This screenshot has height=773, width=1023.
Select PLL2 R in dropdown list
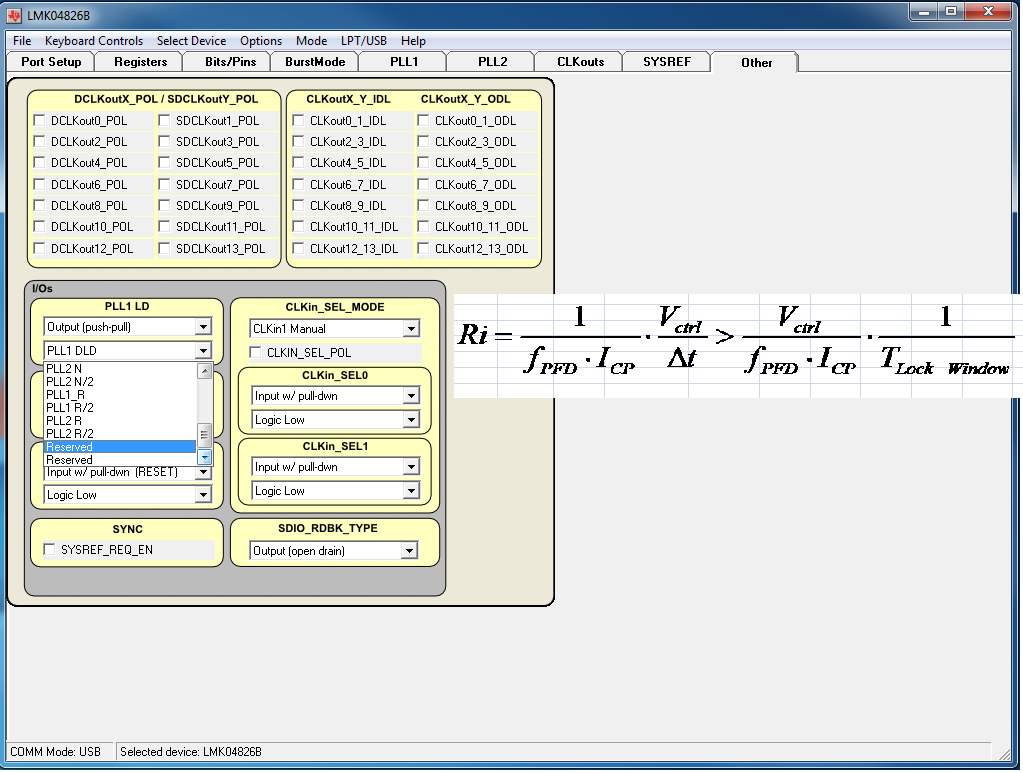pos(120,421)
